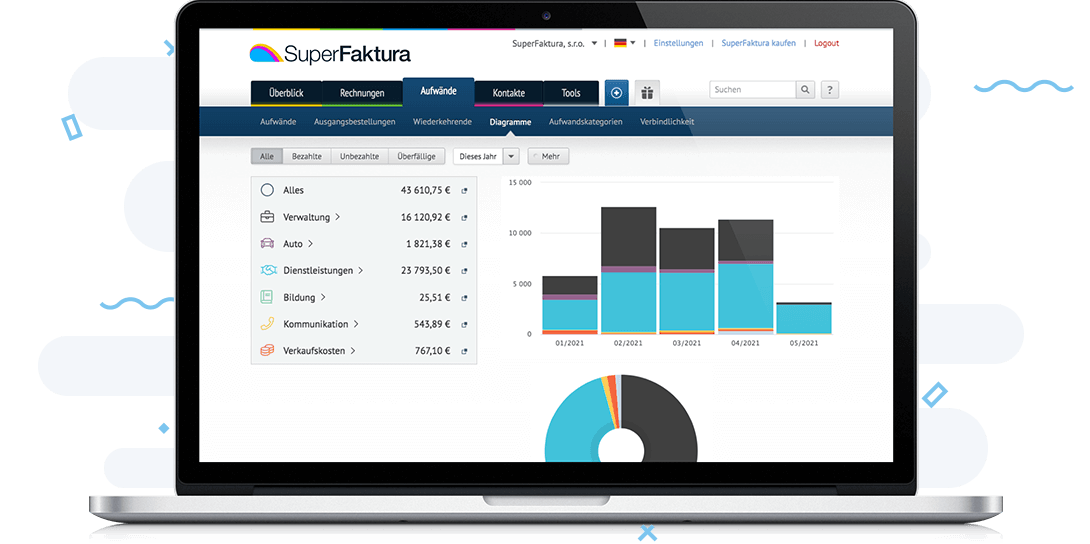The width and height of the screenshot is (1090, 544).
Task: Click the book icon for Bildung
Action: pyautogui.click(x=267, y=297)
